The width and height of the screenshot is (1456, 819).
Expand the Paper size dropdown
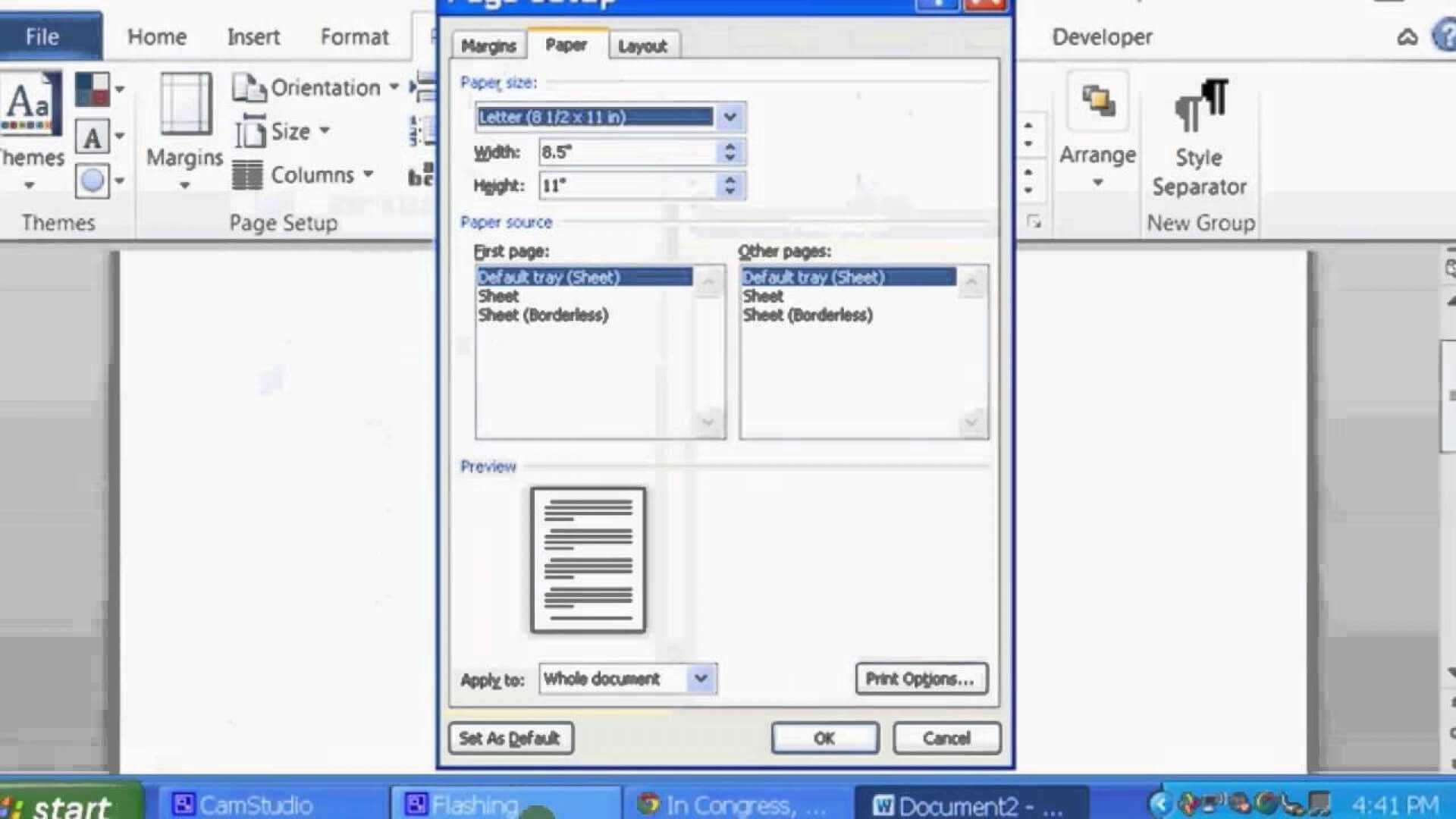tap(732, 117)
